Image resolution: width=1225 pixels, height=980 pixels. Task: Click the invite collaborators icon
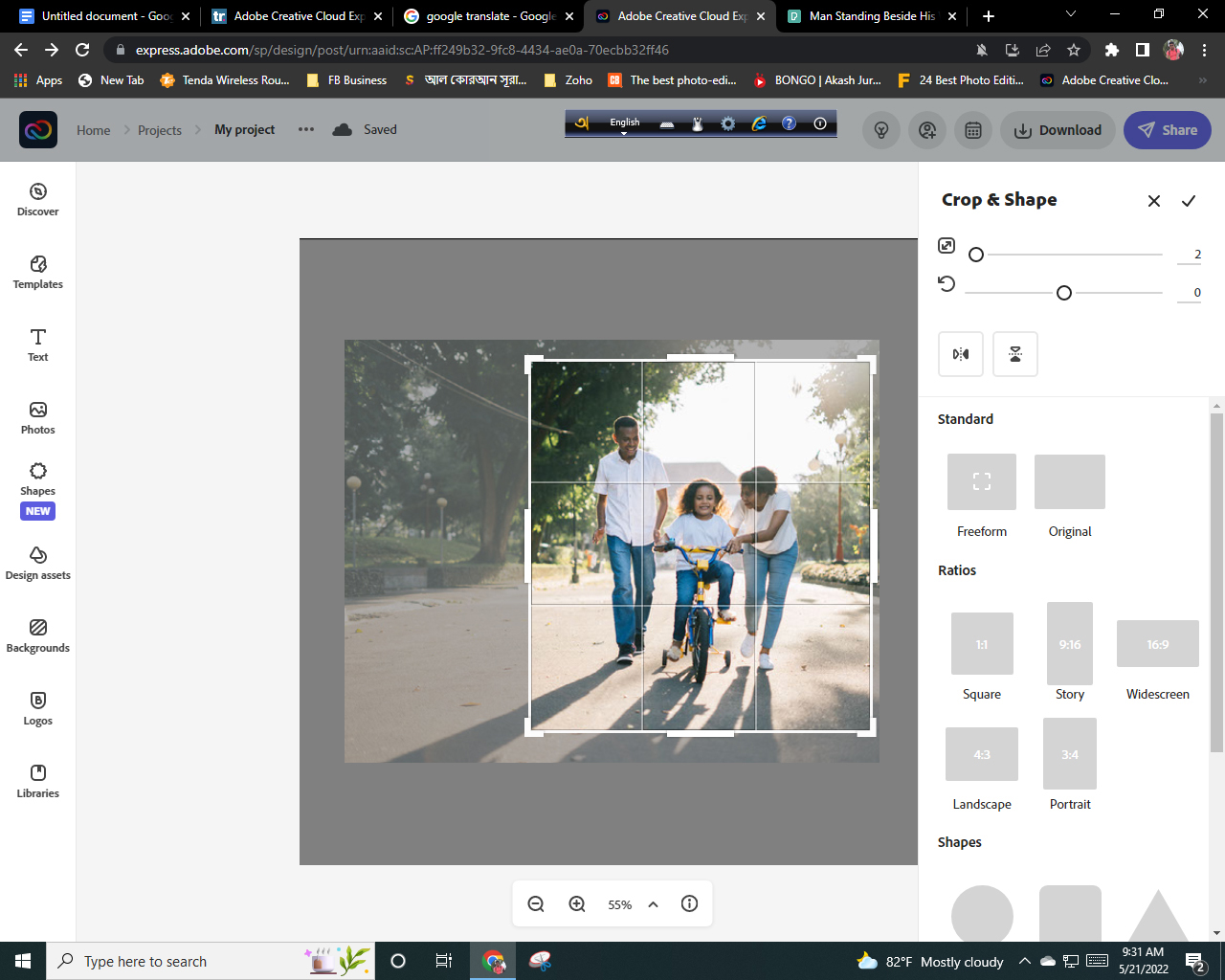pos(927,130)
